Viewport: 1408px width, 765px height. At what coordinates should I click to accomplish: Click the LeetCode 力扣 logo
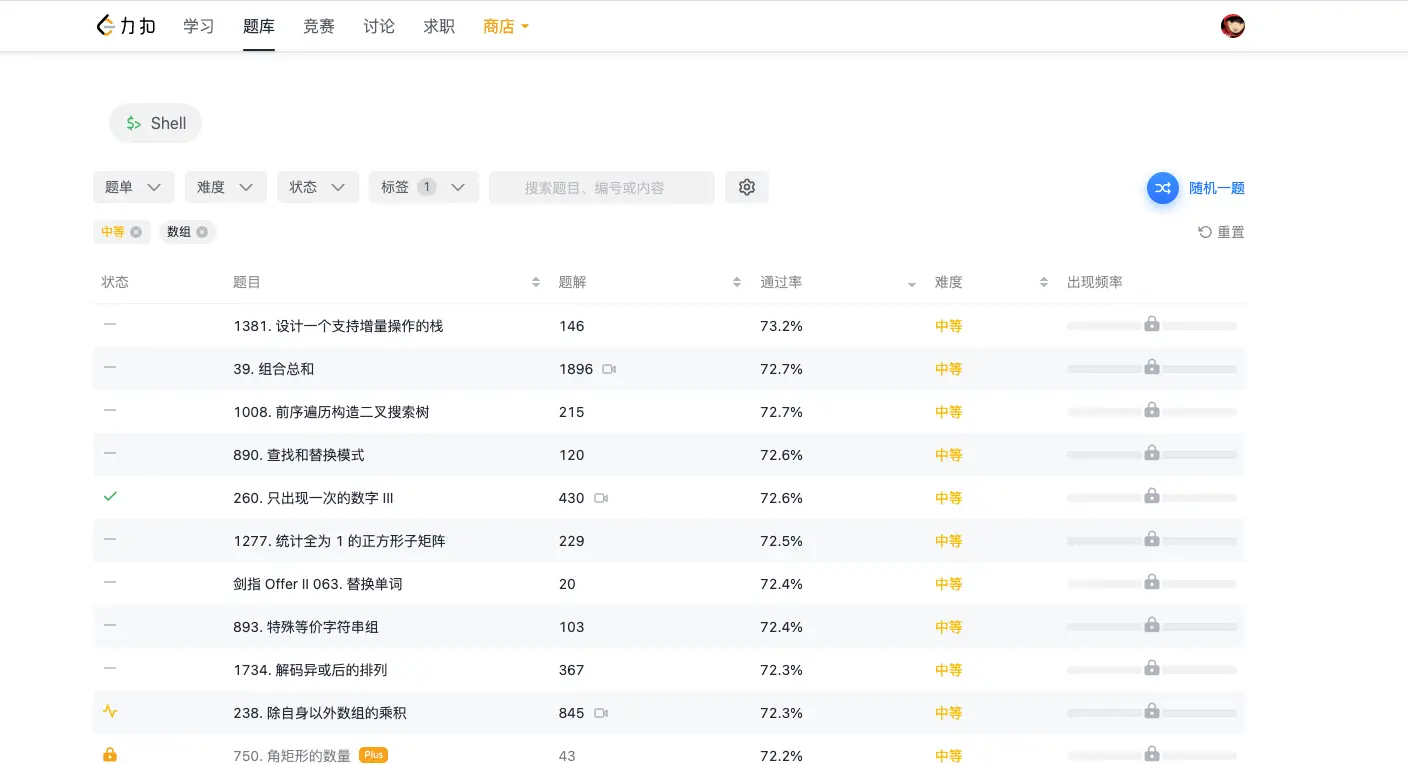pyautogui.click(x=126, y=26)
